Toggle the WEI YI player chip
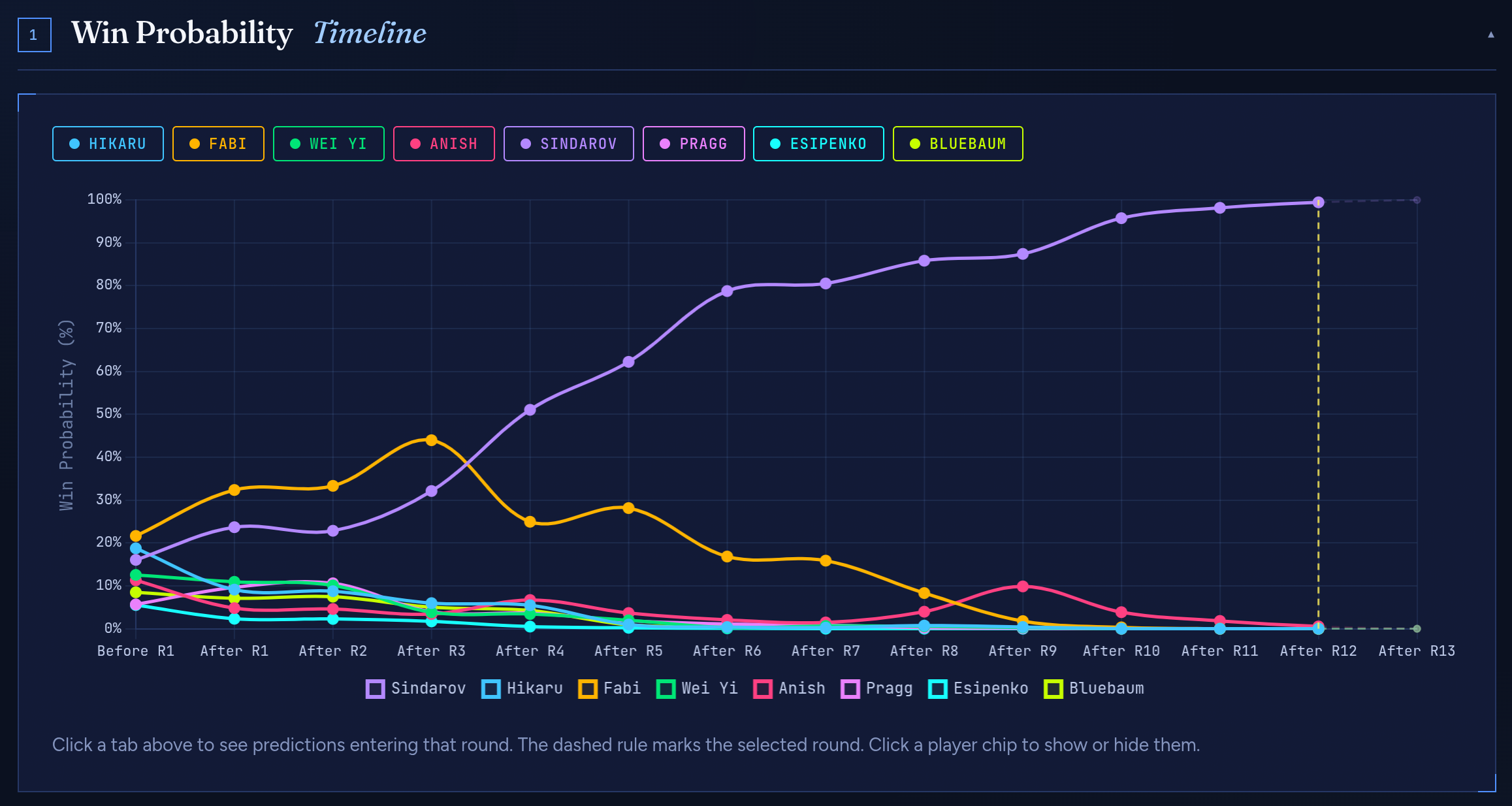1512x806 pixels. pos(329,144)
